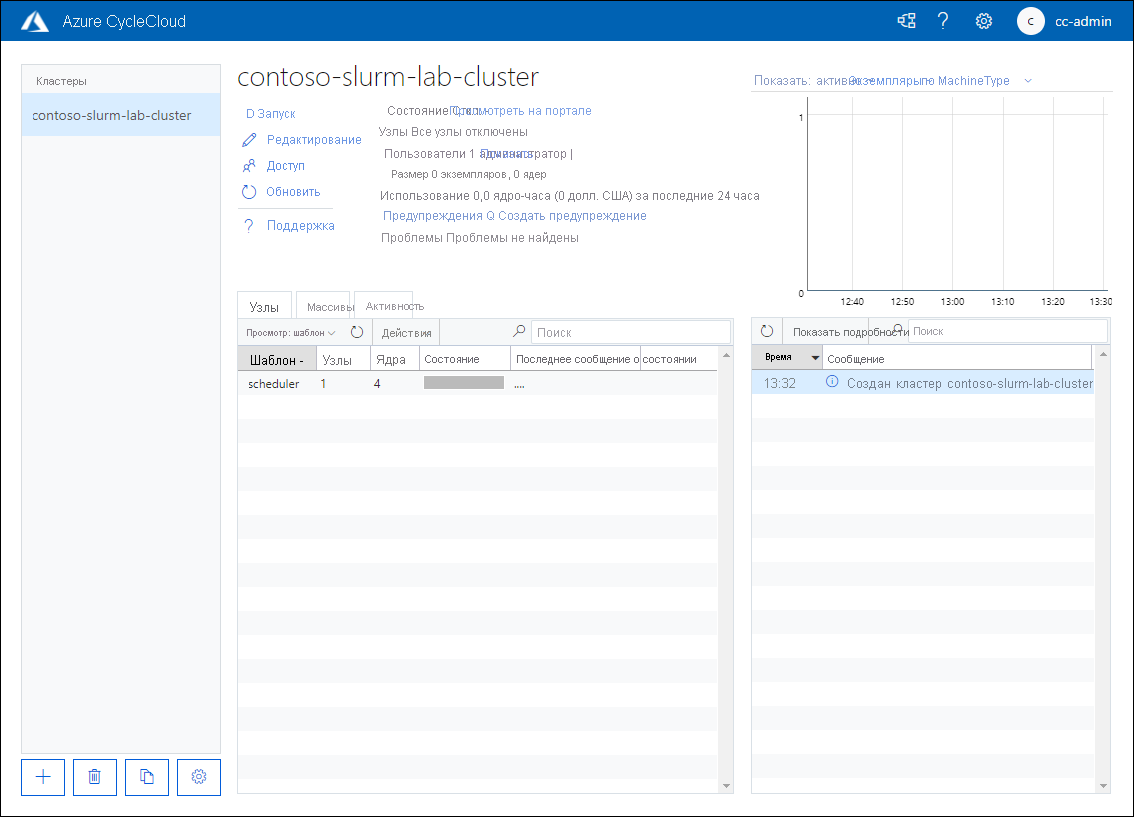
Task: Click the info icon next to the cluster-created message
Action: (831, 383)
